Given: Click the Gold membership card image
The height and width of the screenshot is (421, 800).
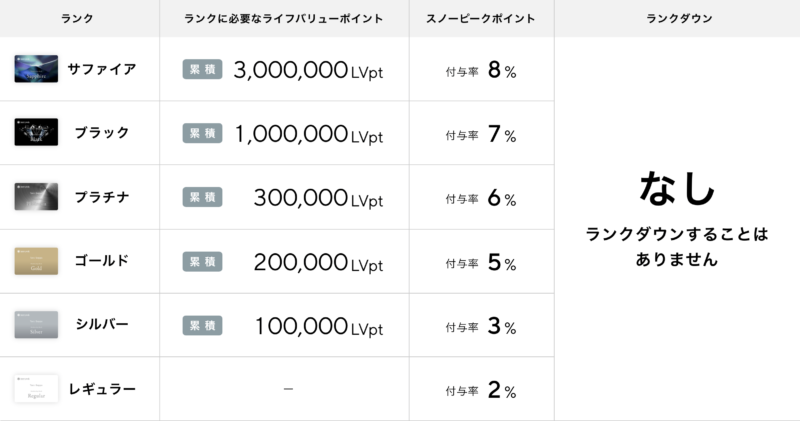Looking at the screenshot, I should 36,261.
